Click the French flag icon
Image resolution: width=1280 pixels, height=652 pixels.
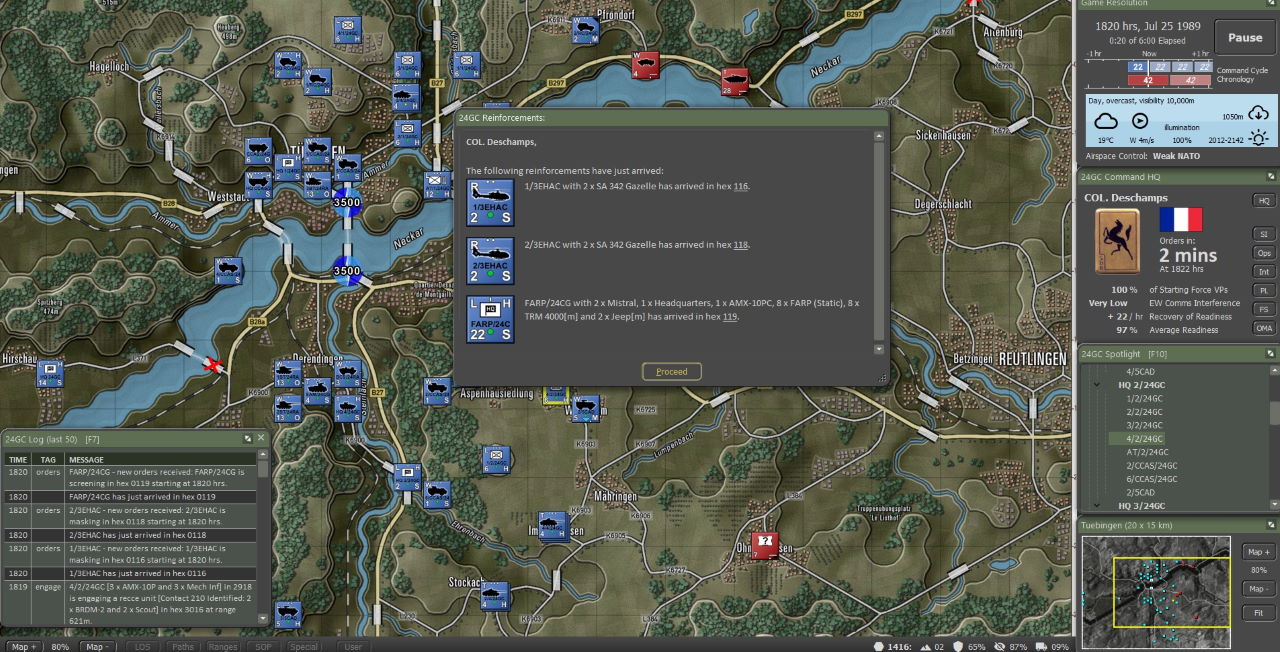[x=1180, y=220]
